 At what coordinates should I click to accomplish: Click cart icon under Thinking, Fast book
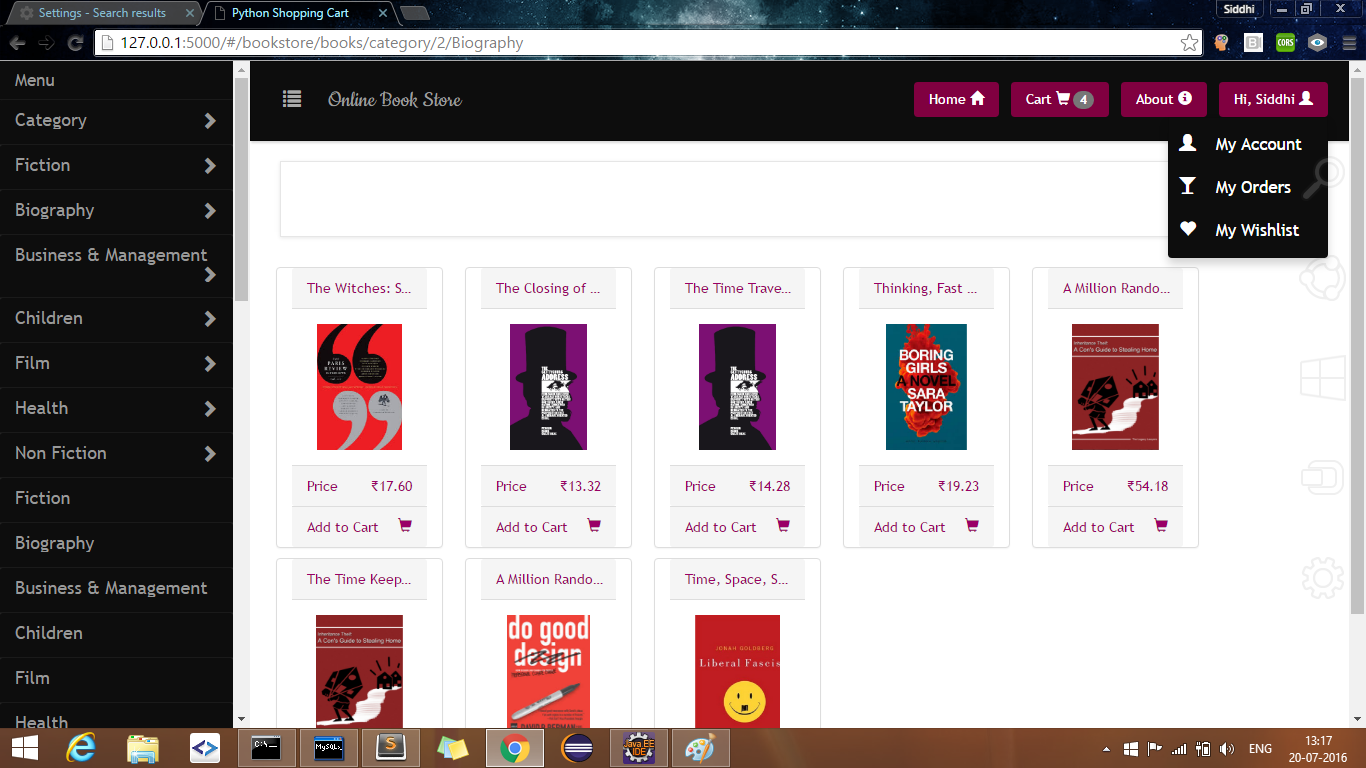point(972,525)
